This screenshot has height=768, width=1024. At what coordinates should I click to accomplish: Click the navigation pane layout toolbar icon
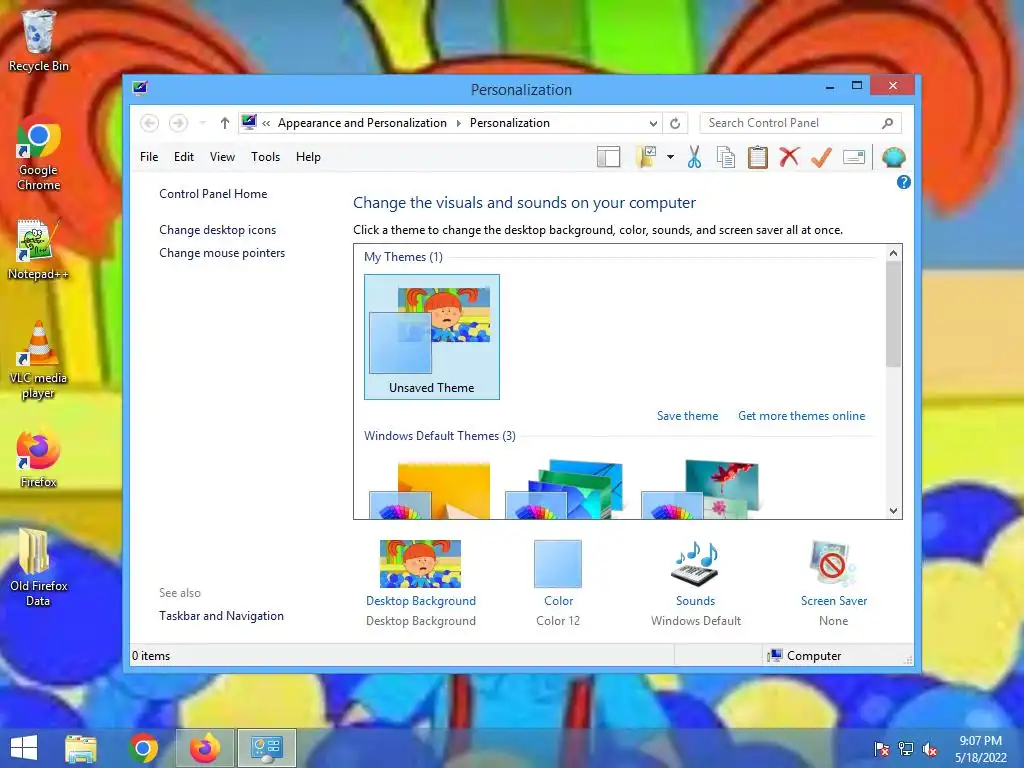pyautogui.click(x=608, y=157)
